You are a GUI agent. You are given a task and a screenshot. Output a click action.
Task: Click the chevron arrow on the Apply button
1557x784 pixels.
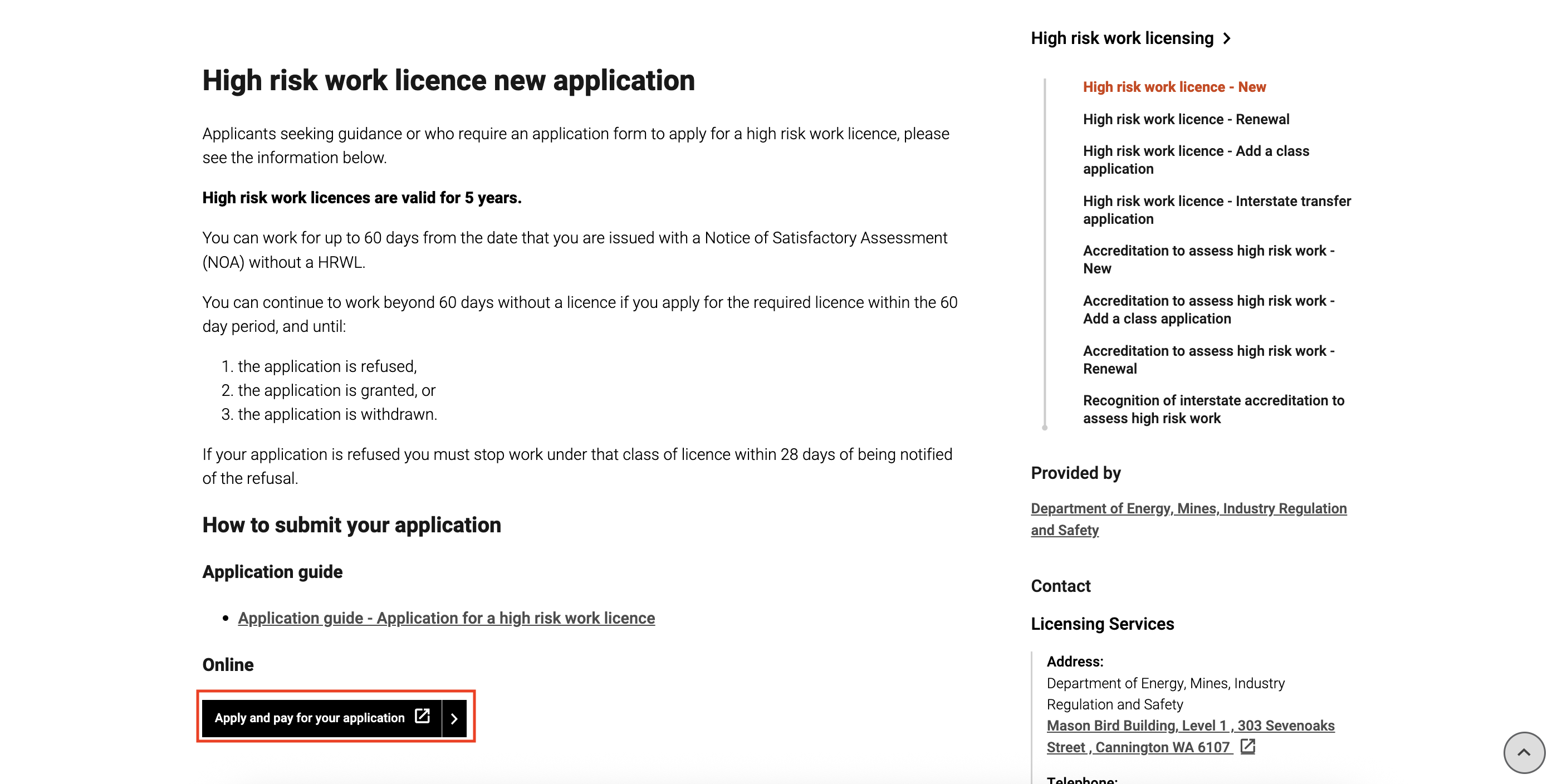click(x=454, y=718)
